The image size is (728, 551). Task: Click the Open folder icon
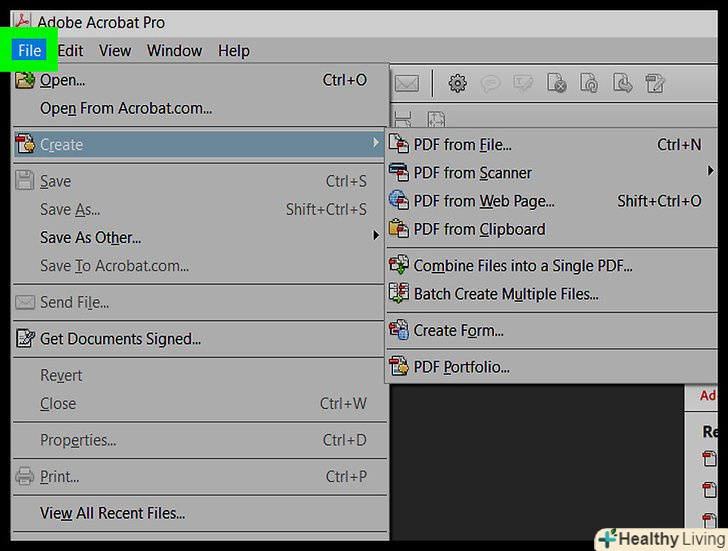[25, 80]
